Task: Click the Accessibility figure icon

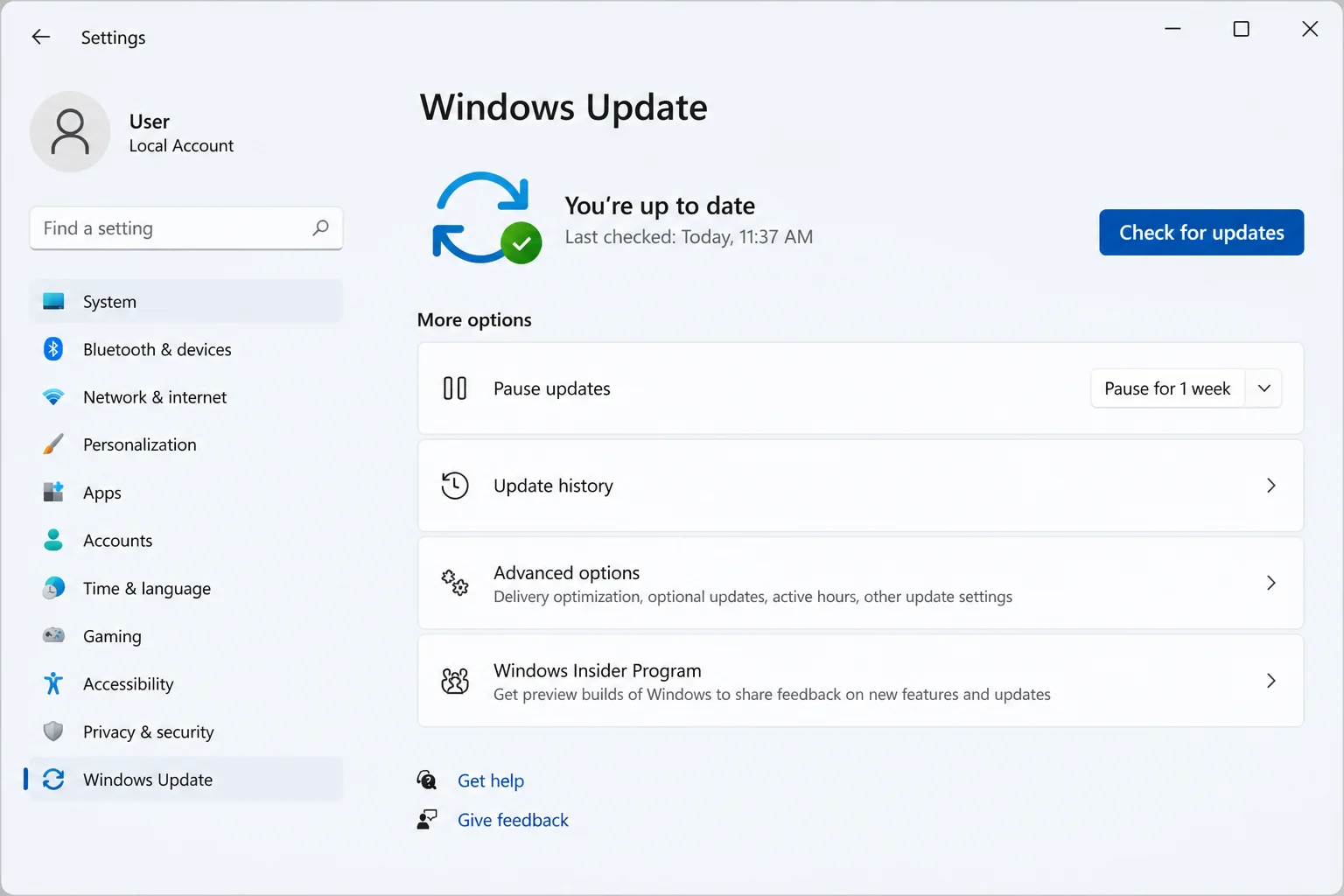Action: (53, 683)
